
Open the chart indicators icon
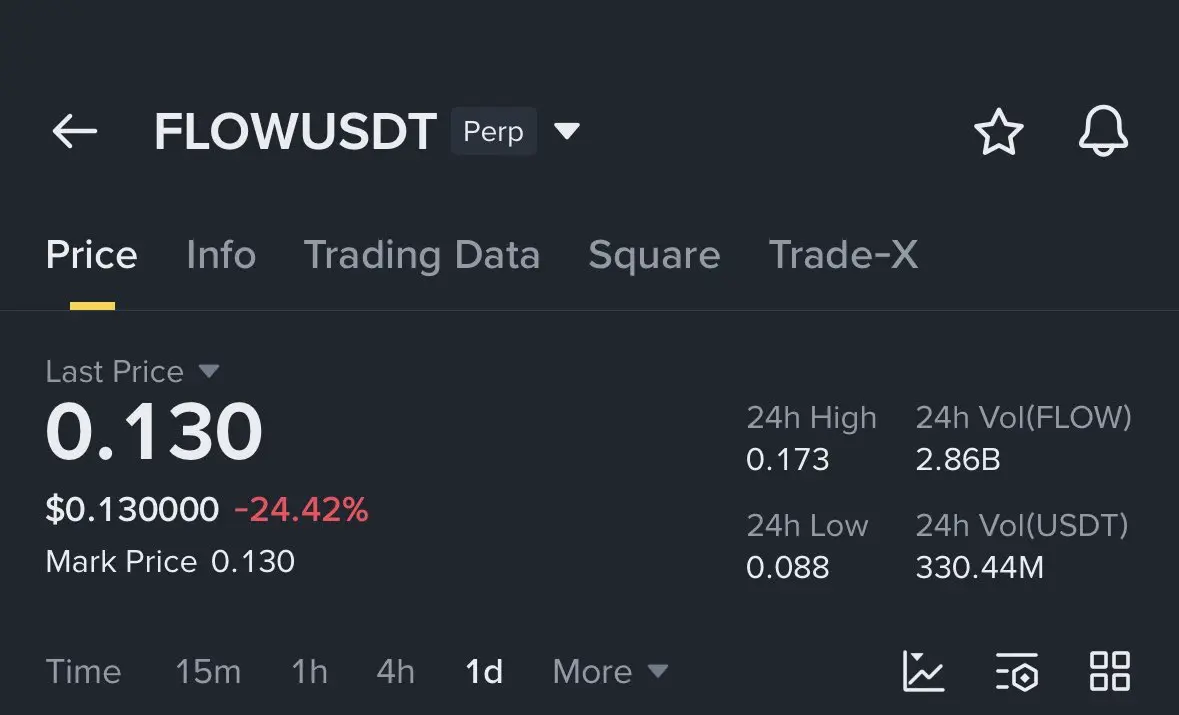coord(922,671)
